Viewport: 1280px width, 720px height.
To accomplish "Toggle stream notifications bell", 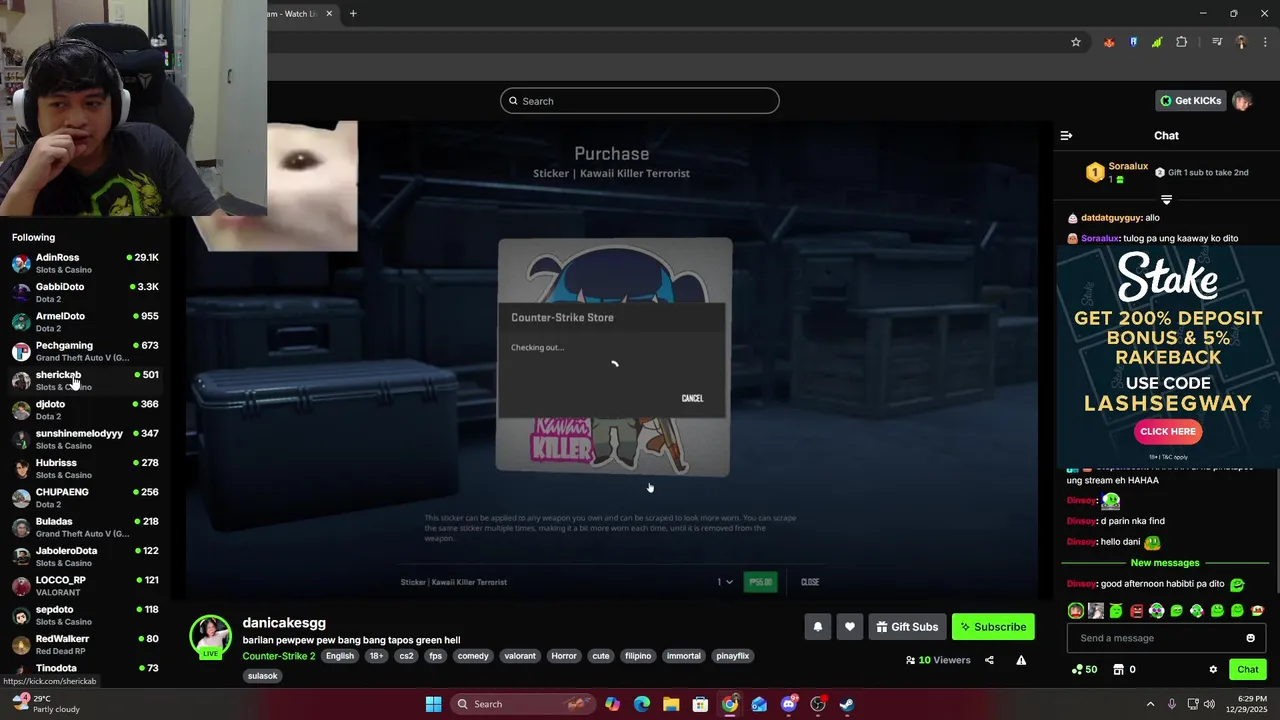I will (818, 627).
